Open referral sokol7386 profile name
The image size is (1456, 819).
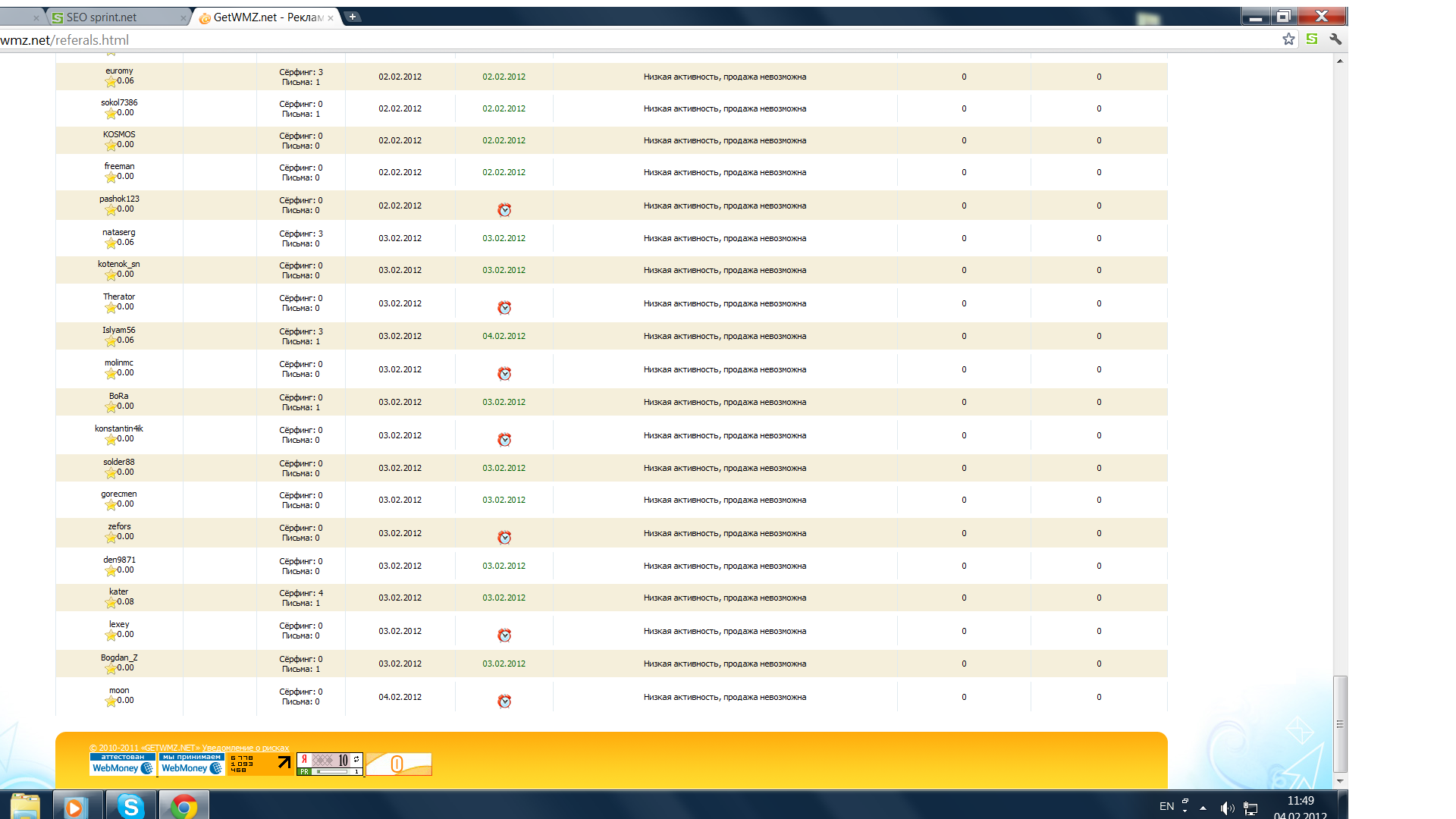[119, 102]
